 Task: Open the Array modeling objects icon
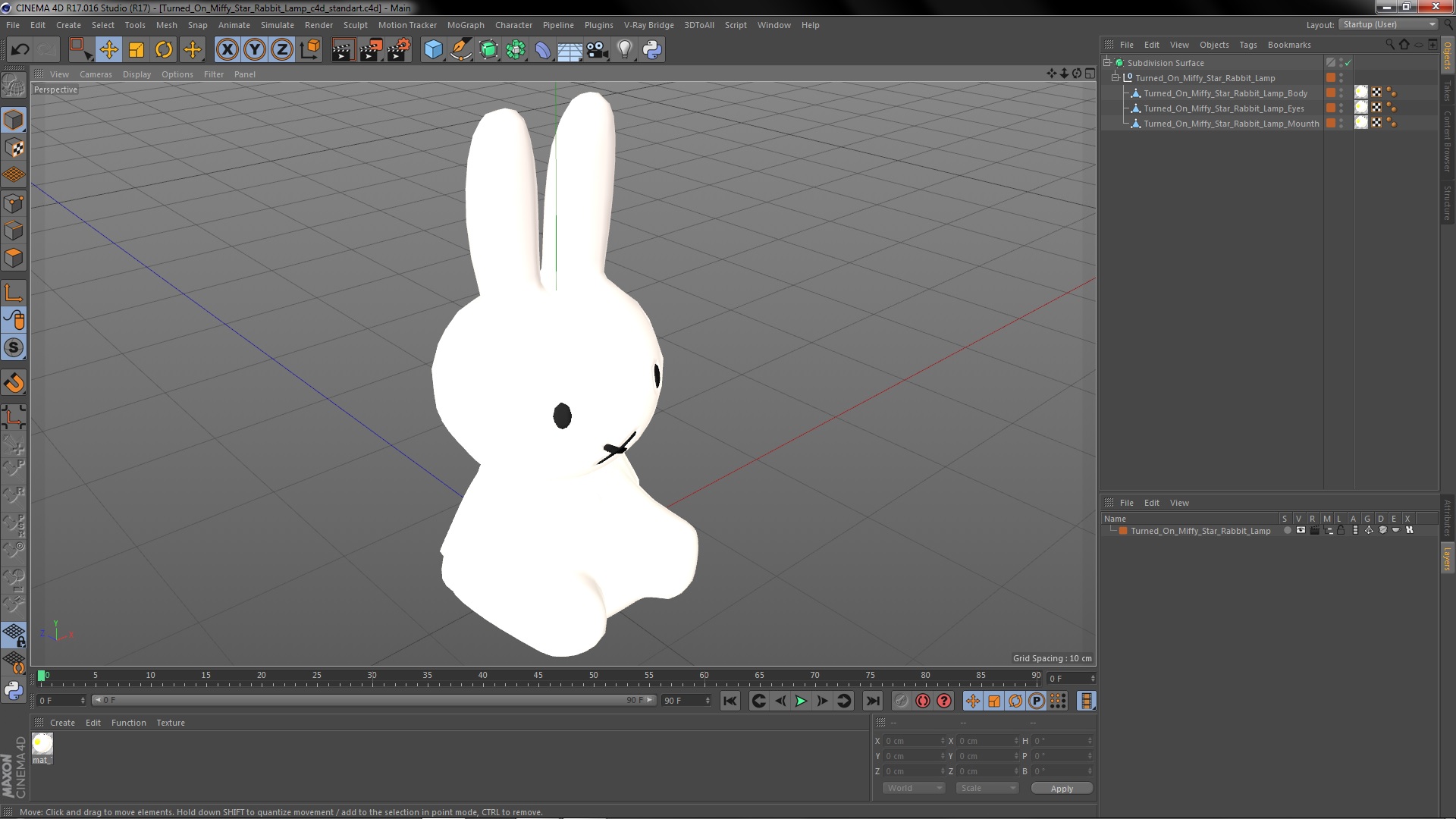click(516, 50)
